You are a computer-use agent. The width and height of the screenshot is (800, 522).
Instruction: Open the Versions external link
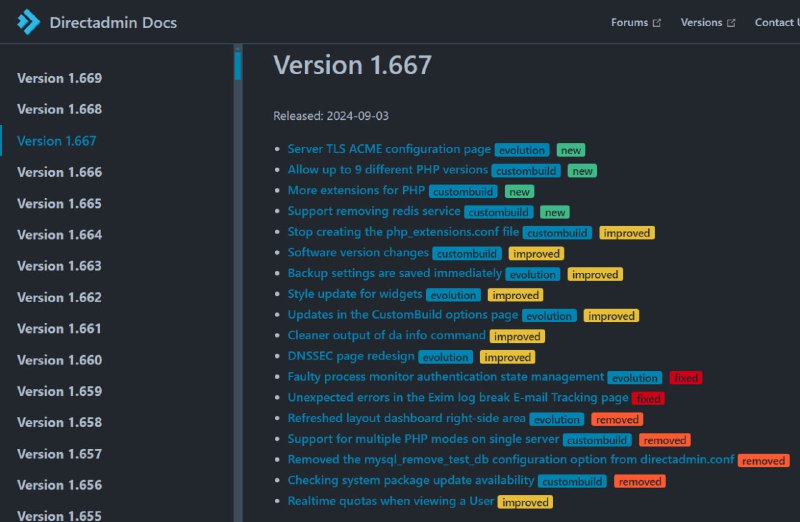[x=708, y=22]
